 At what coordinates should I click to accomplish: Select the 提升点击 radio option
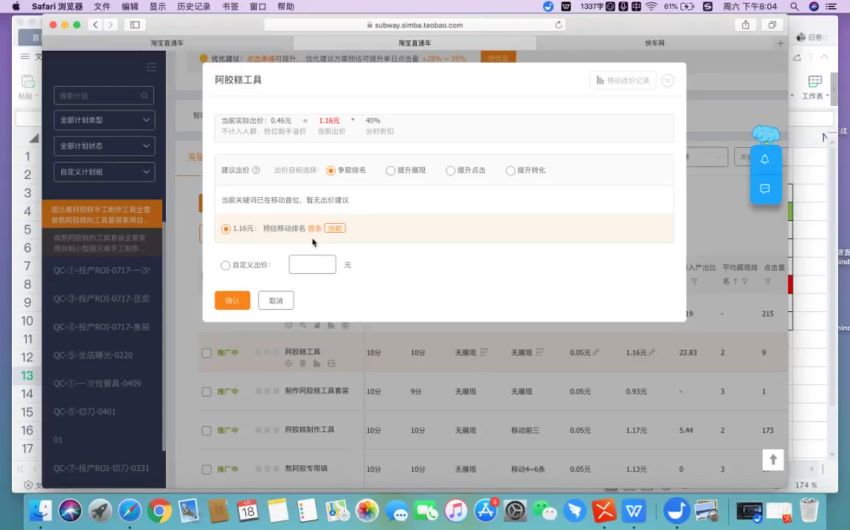coord(450,171)
